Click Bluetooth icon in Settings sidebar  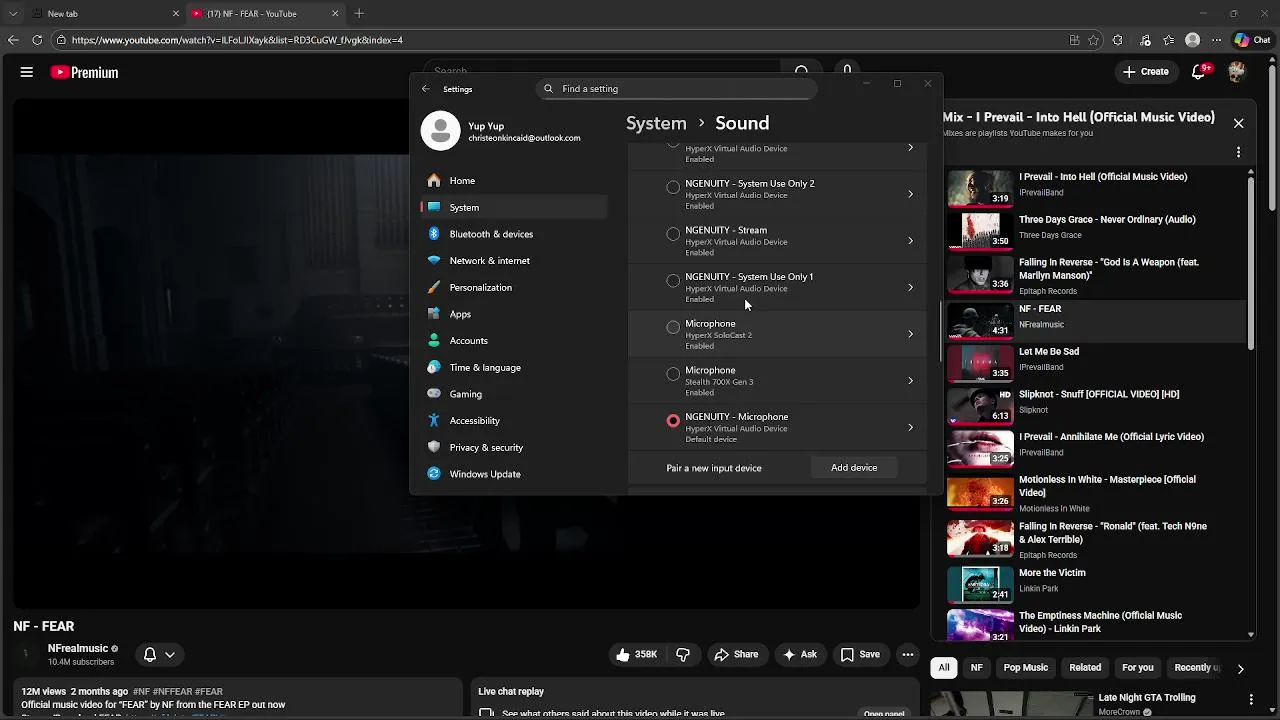coord(434,234)
